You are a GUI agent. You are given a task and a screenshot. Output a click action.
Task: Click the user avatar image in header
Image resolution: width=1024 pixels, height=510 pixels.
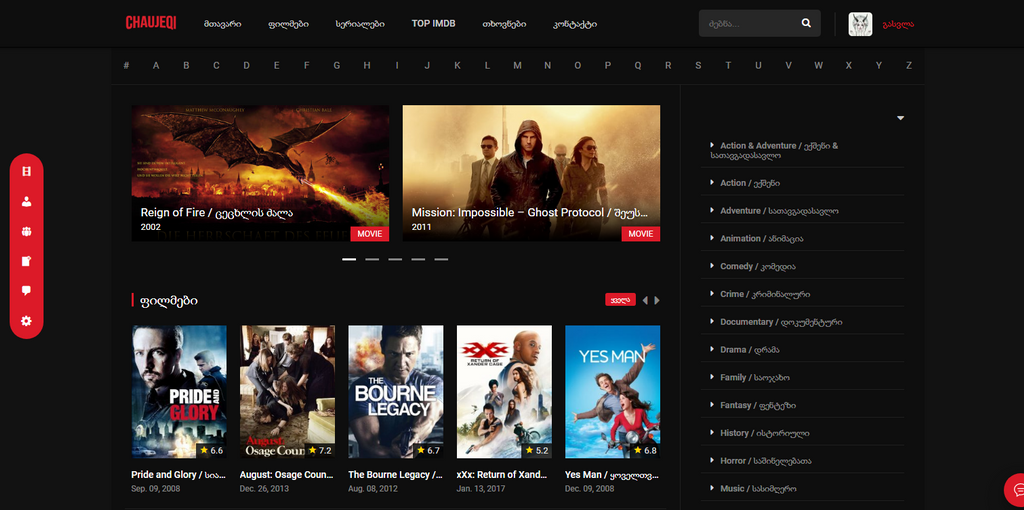860,24
